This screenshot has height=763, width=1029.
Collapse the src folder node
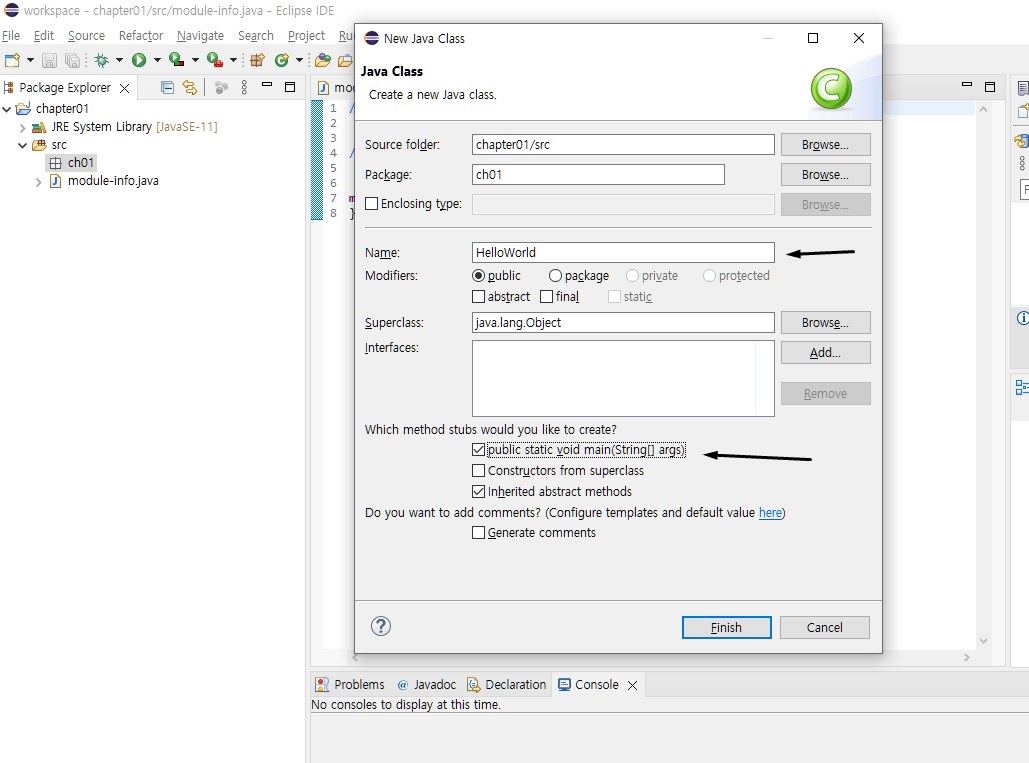click(22, 145)
